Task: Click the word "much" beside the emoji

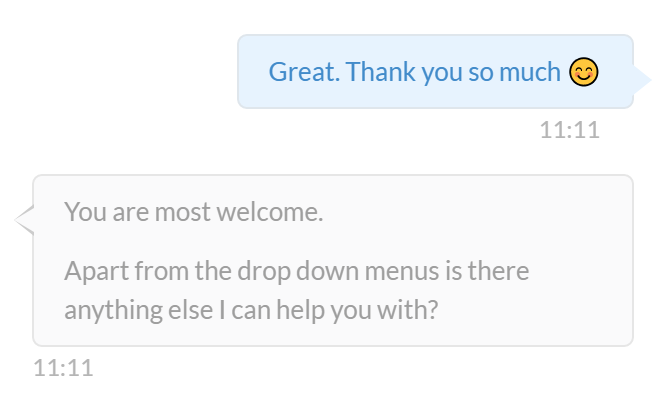Action: tap(530, 71)
